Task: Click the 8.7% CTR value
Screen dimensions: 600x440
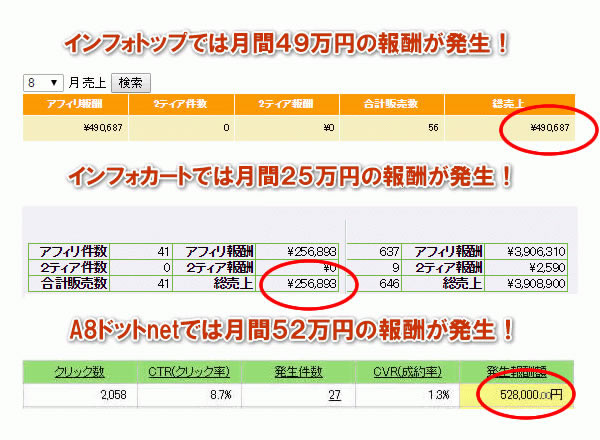Action: [x=221, y=395]
